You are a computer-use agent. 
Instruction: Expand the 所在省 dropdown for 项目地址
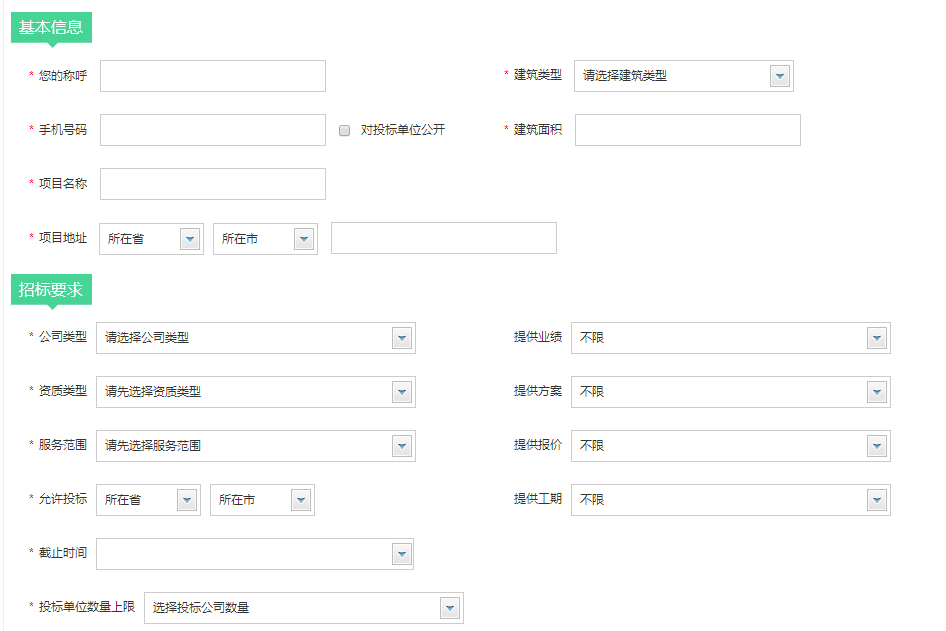pos(151,239)
